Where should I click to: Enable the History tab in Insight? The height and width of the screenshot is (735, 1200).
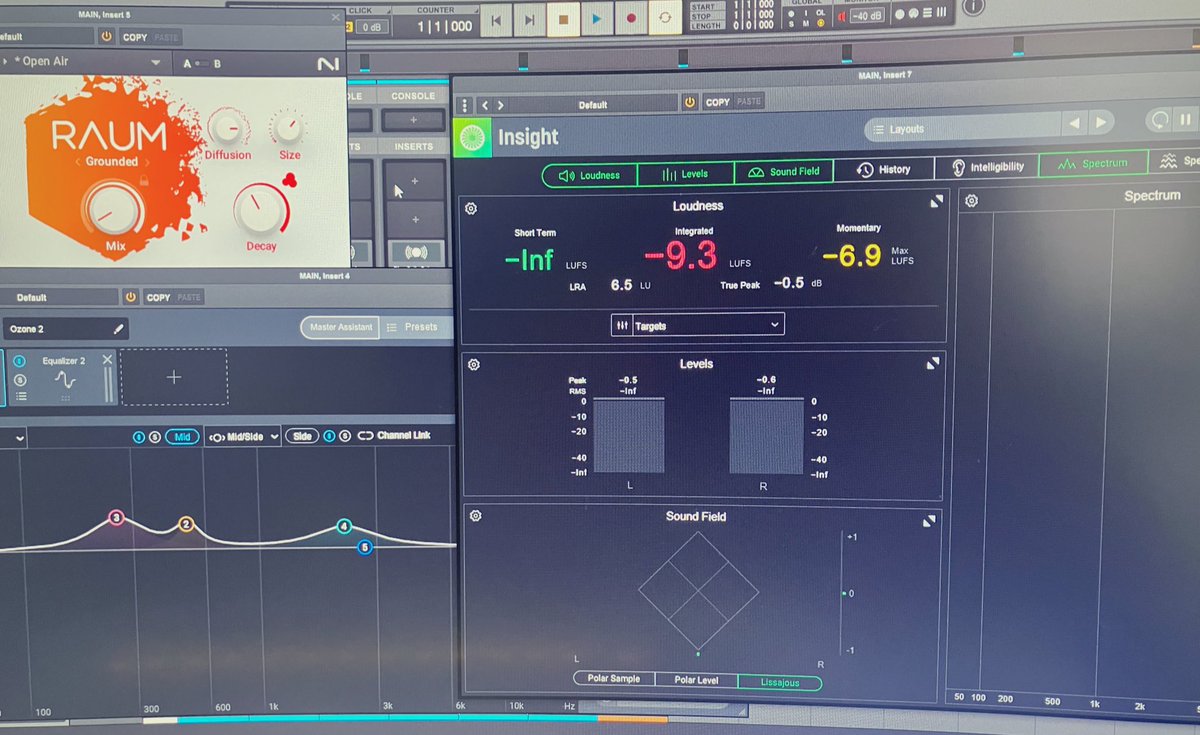tap(884, 170)
